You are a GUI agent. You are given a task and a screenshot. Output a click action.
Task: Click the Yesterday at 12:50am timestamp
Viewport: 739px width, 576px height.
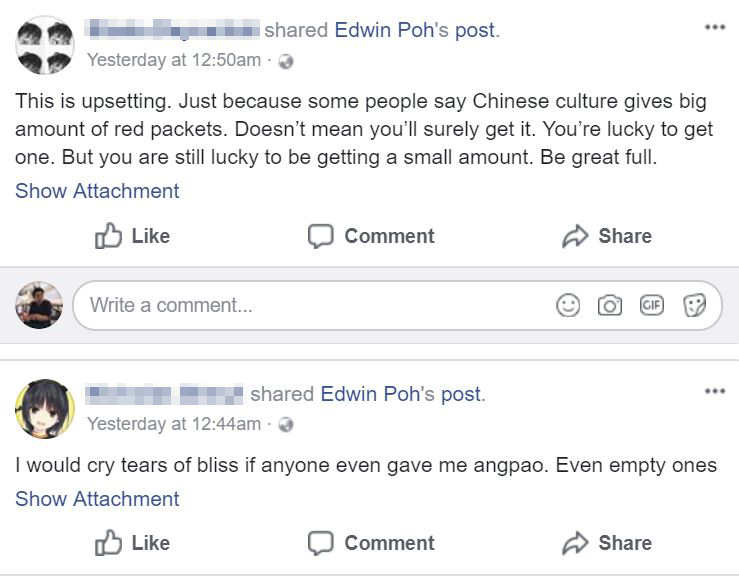tap(174, 60)
